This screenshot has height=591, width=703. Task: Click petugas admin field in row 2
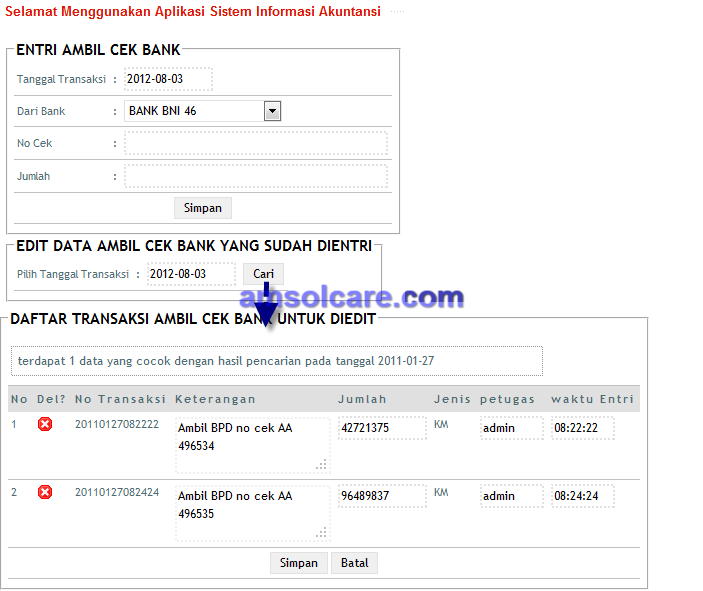coord(512,496)
